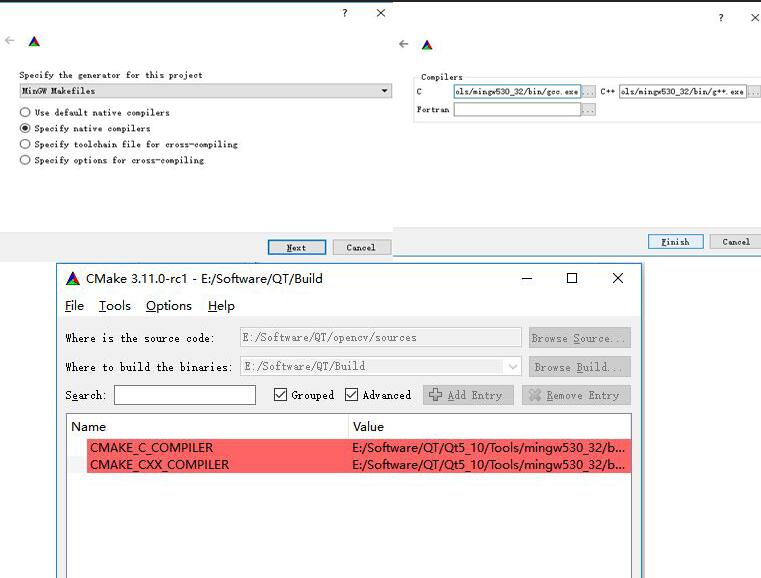Click back arrow in generator dialog
Screen dimensions: 761x578
(x=10, y=41)
